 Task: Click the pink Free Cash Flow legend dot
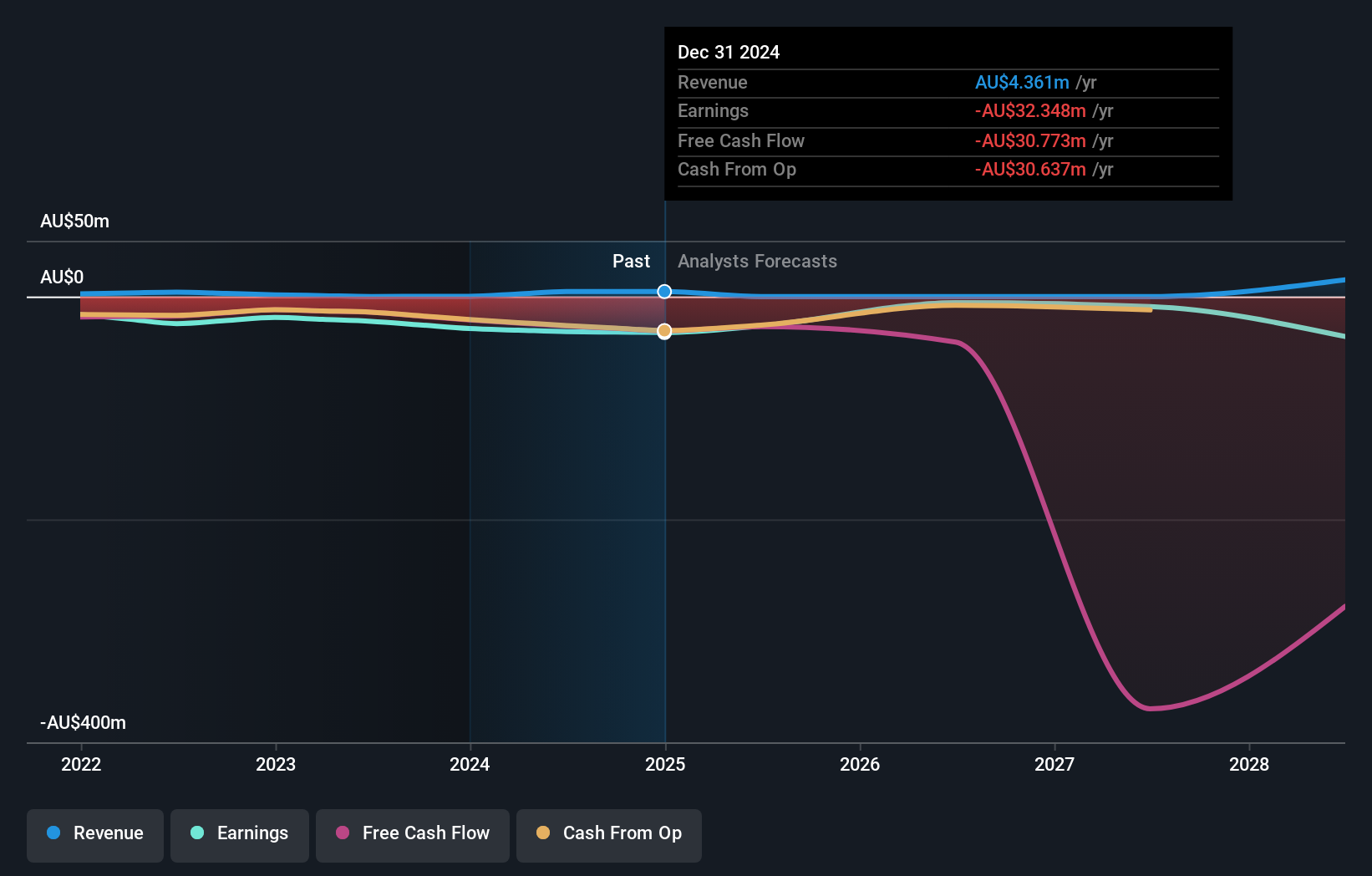[343, 833]
